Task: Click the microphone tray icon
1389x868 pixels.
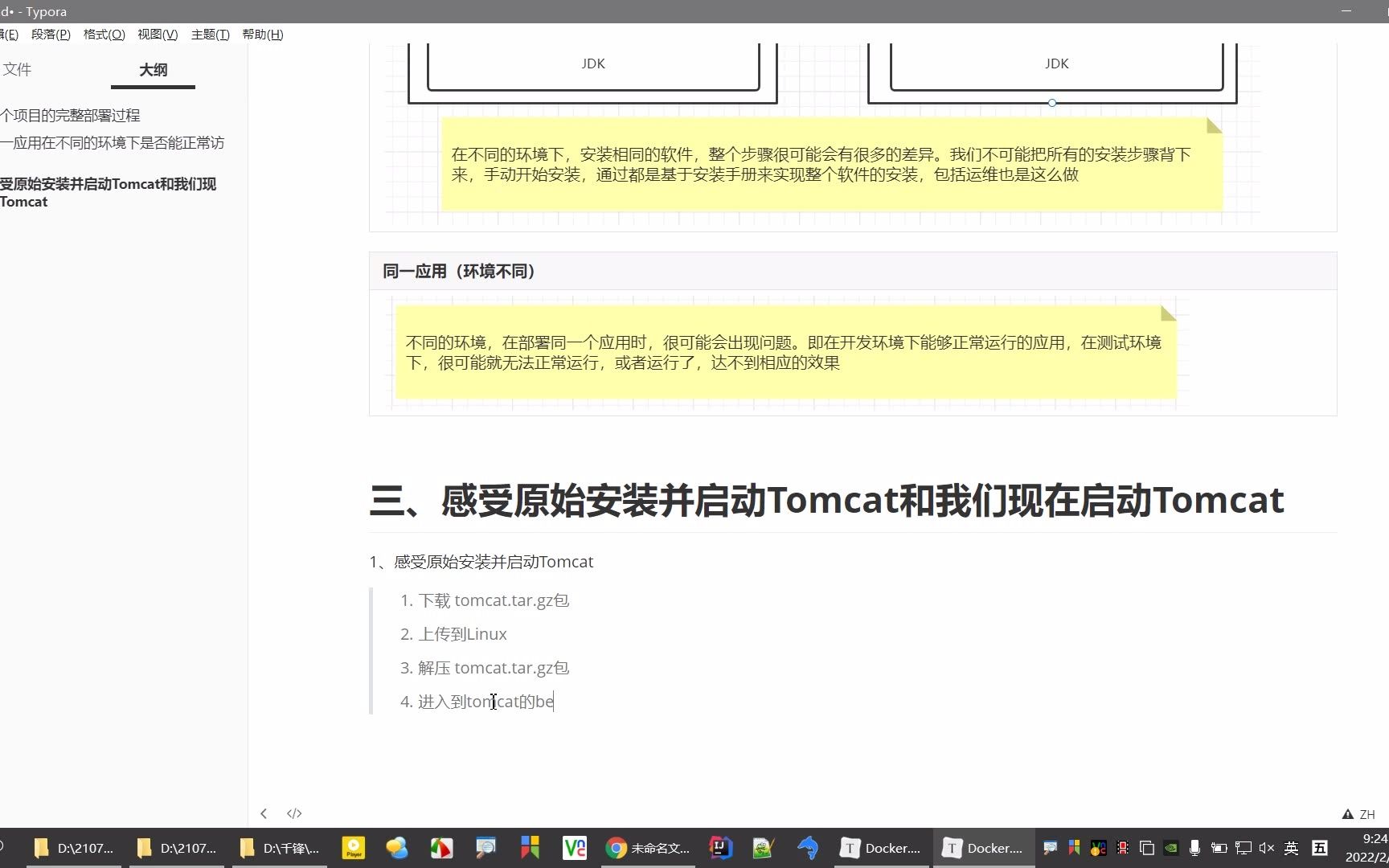Action: 1194,848
